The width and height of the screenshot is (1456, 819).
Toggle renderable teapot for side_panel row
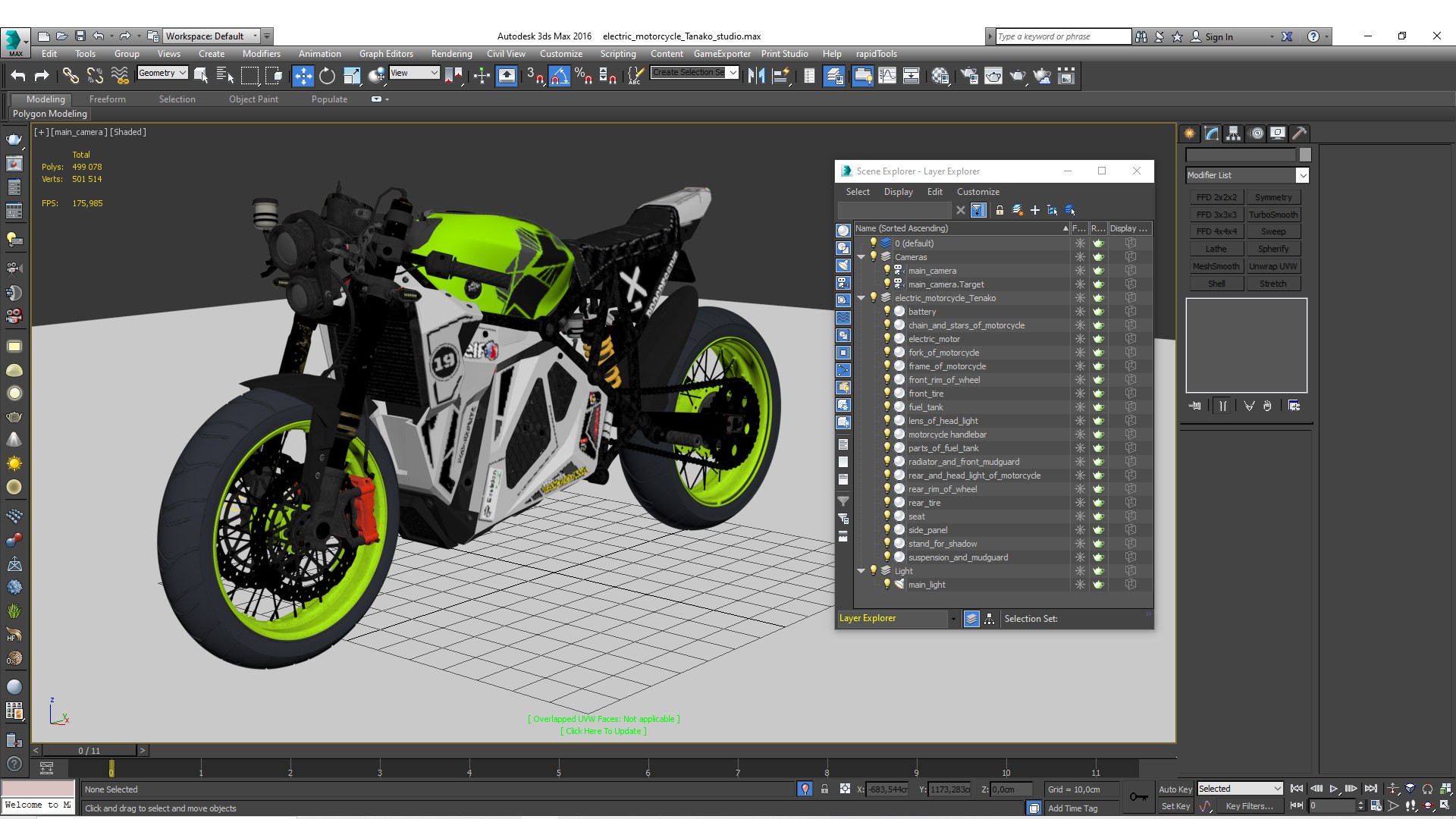[1098, 530]
